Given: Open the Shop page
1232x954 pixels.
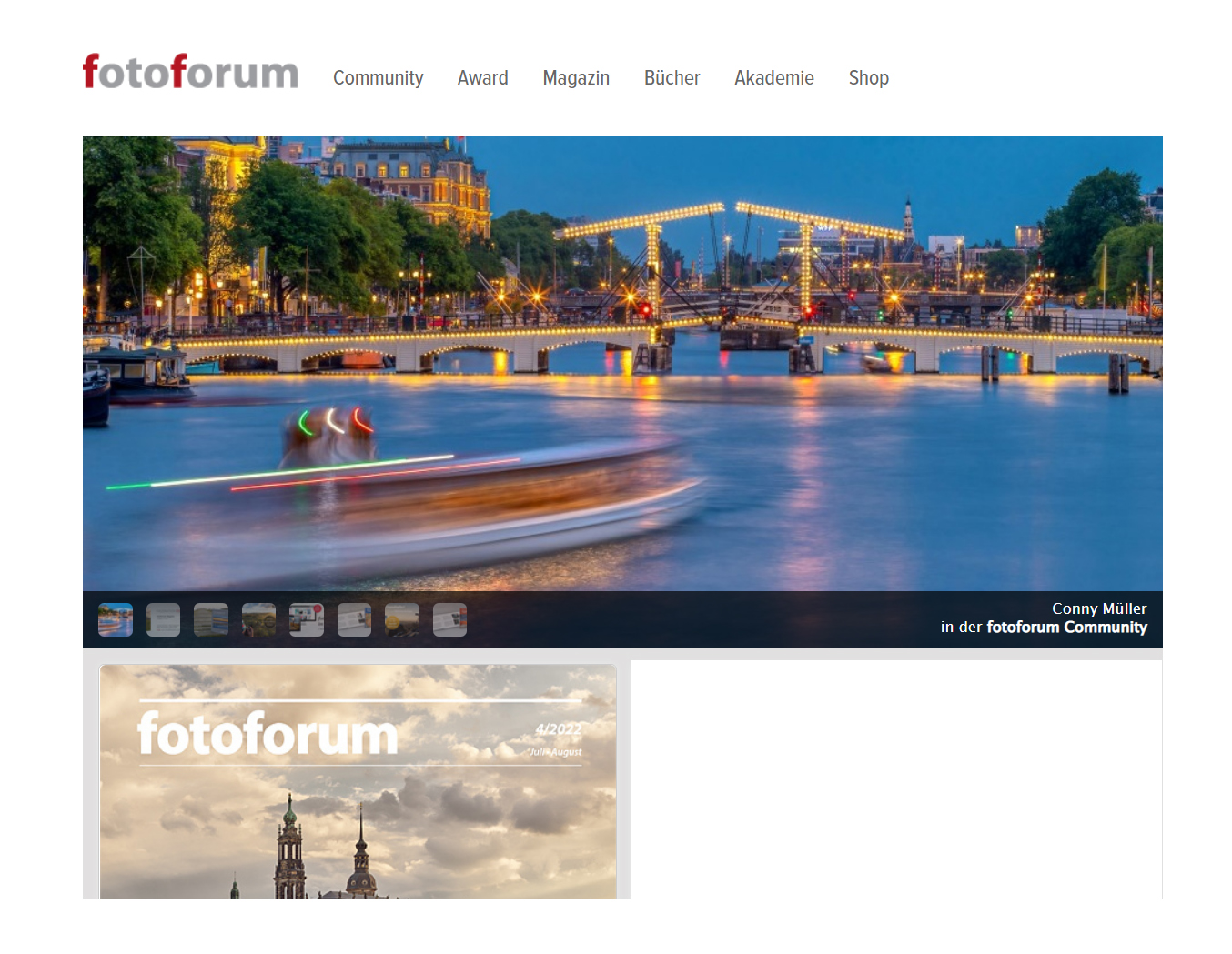Looking at the screenshot, I should coord(868,78).
